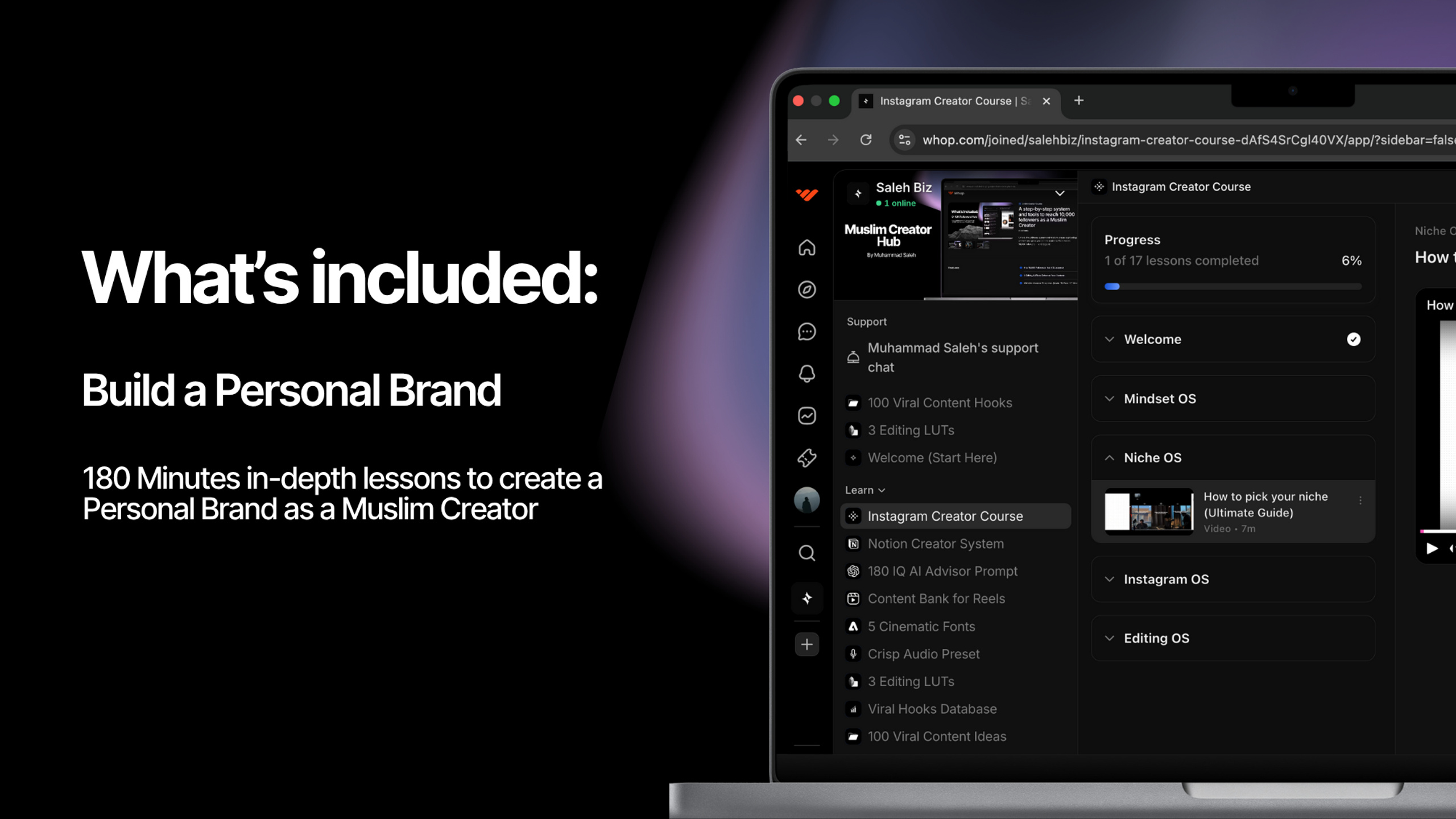This screenshot has height=819, width=1456.
Task: Expand the Mindset OS section
Action: pyautogui.click(x=1232, y=399)
